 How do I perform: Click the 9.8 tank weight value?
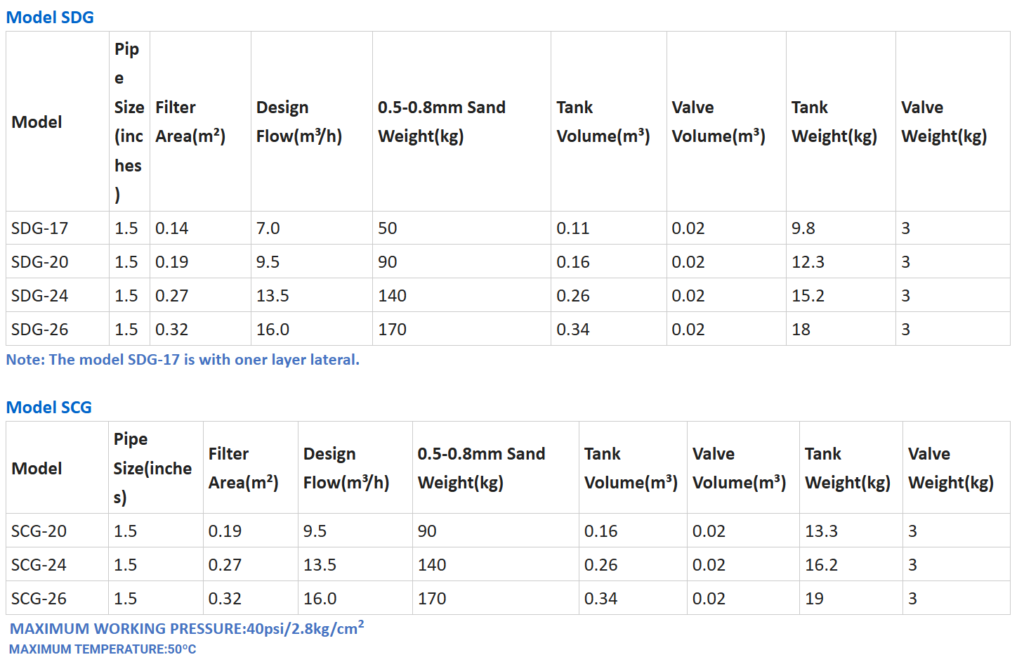(x=803, y=228)
